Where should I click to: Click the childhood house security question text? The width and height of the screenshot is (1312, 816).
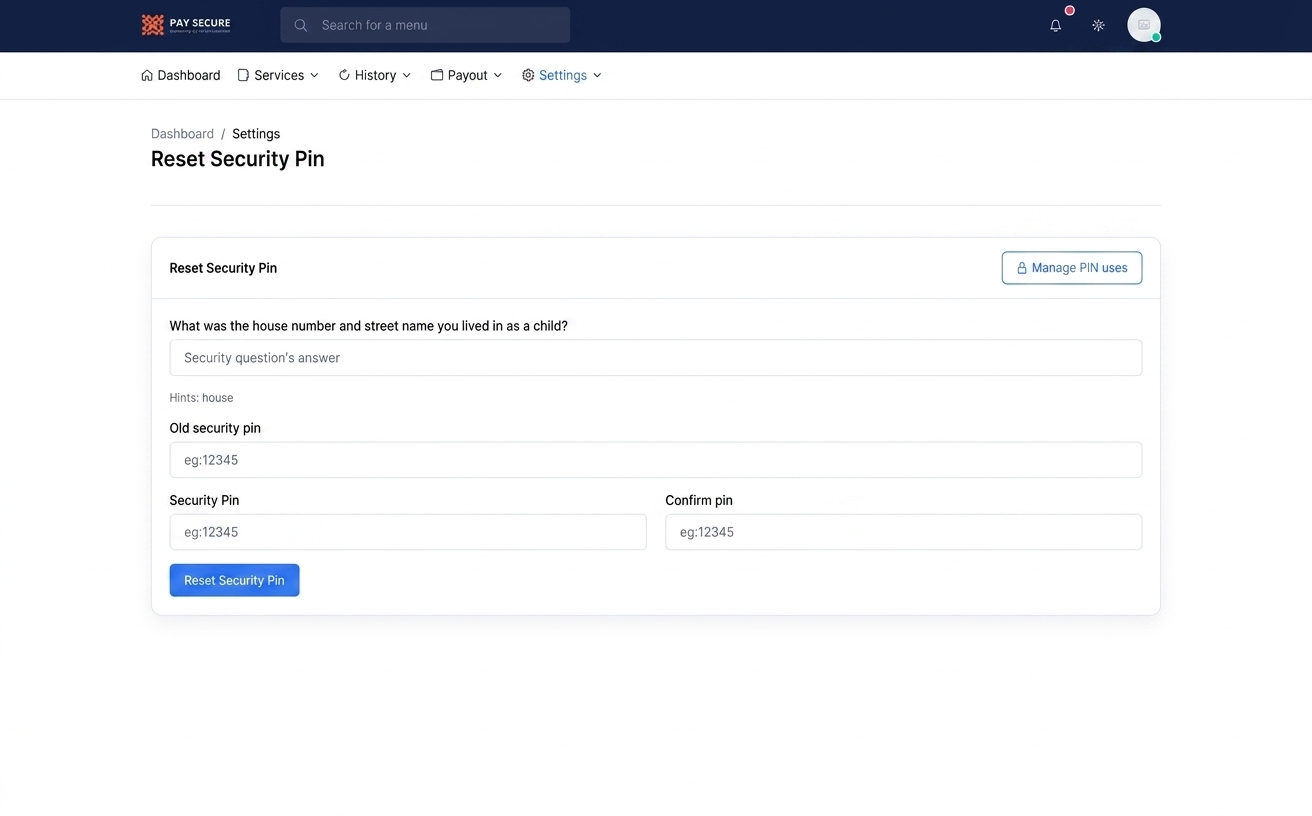[369, 326]
